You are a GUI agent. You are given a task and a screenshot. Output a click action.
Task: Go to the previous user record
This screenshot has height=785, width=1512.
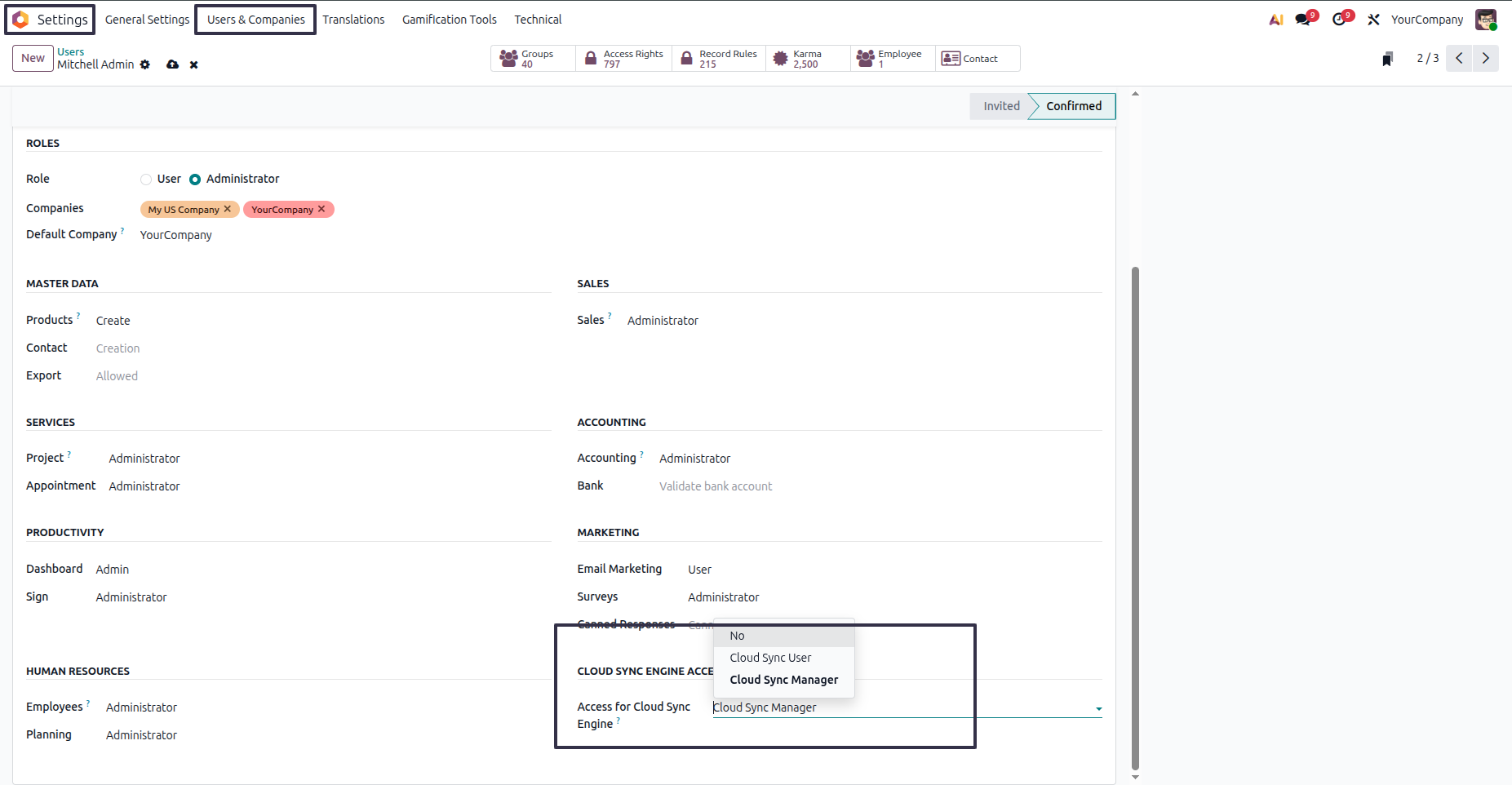(x=1459, y=58)
